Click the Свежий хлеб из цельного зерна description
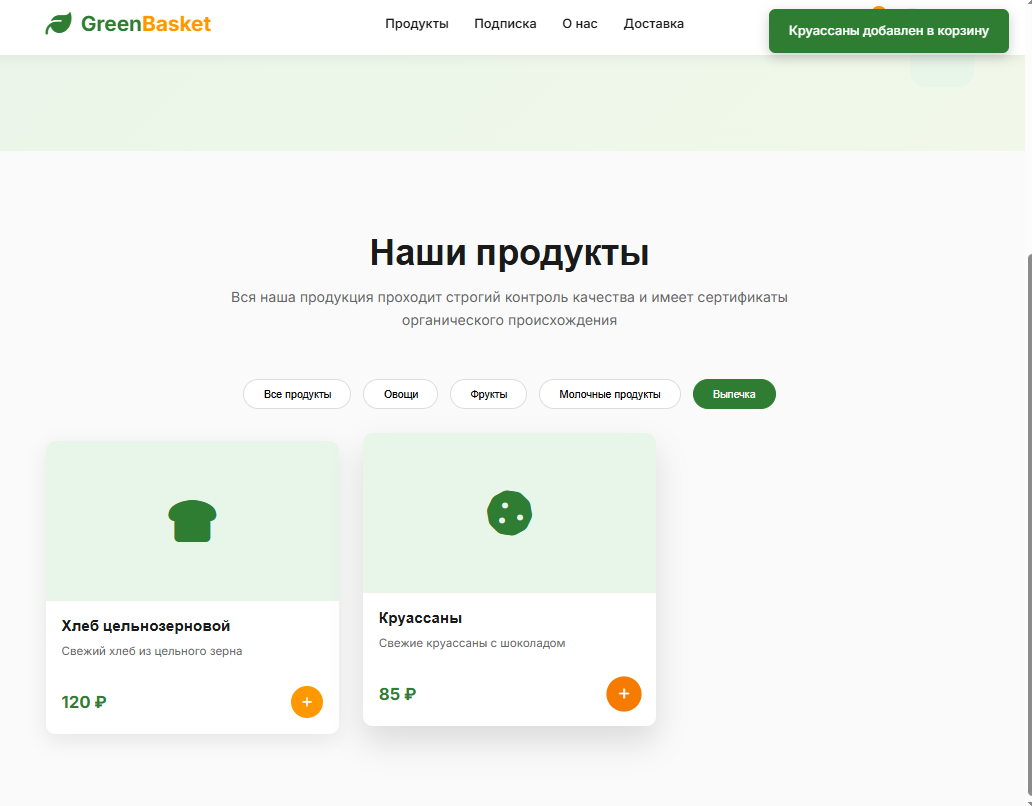 tap(152, 651)
